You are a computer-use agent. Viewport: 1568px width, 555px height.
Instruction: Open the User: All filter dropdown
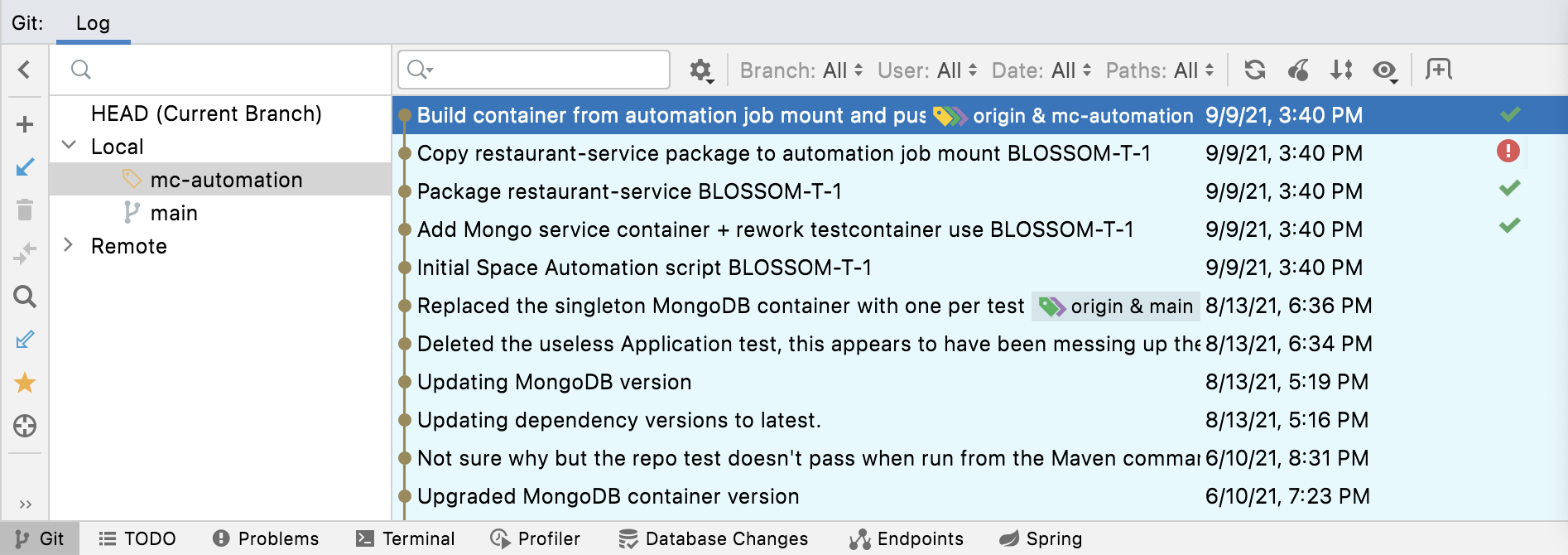pyautogui.click(x=927, y=70)
